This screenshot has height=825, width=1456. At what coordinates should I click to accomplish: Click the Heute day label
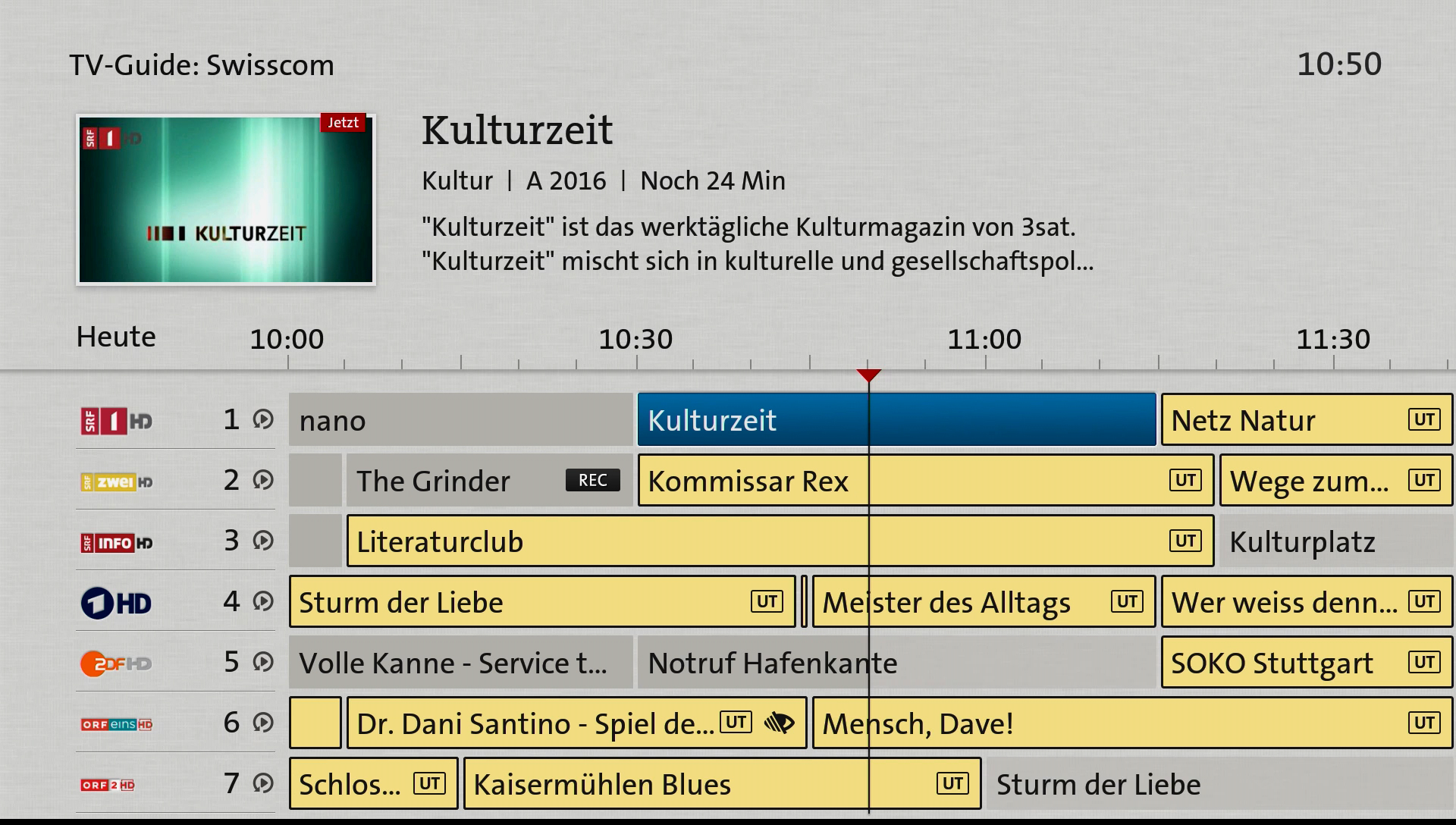(x=116, y=337)
